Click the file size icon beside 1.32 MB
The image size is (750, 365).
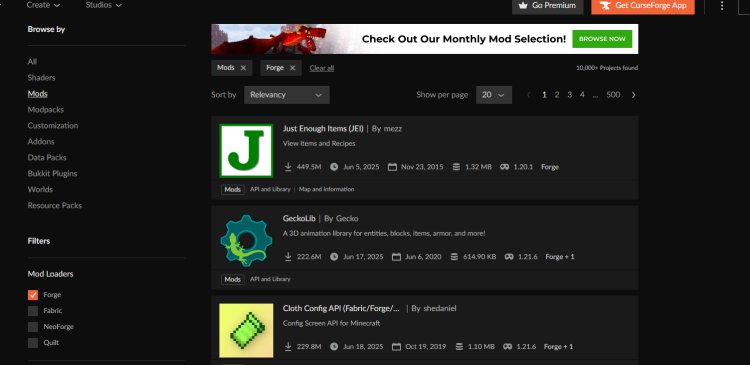click(x=456, y=167)
